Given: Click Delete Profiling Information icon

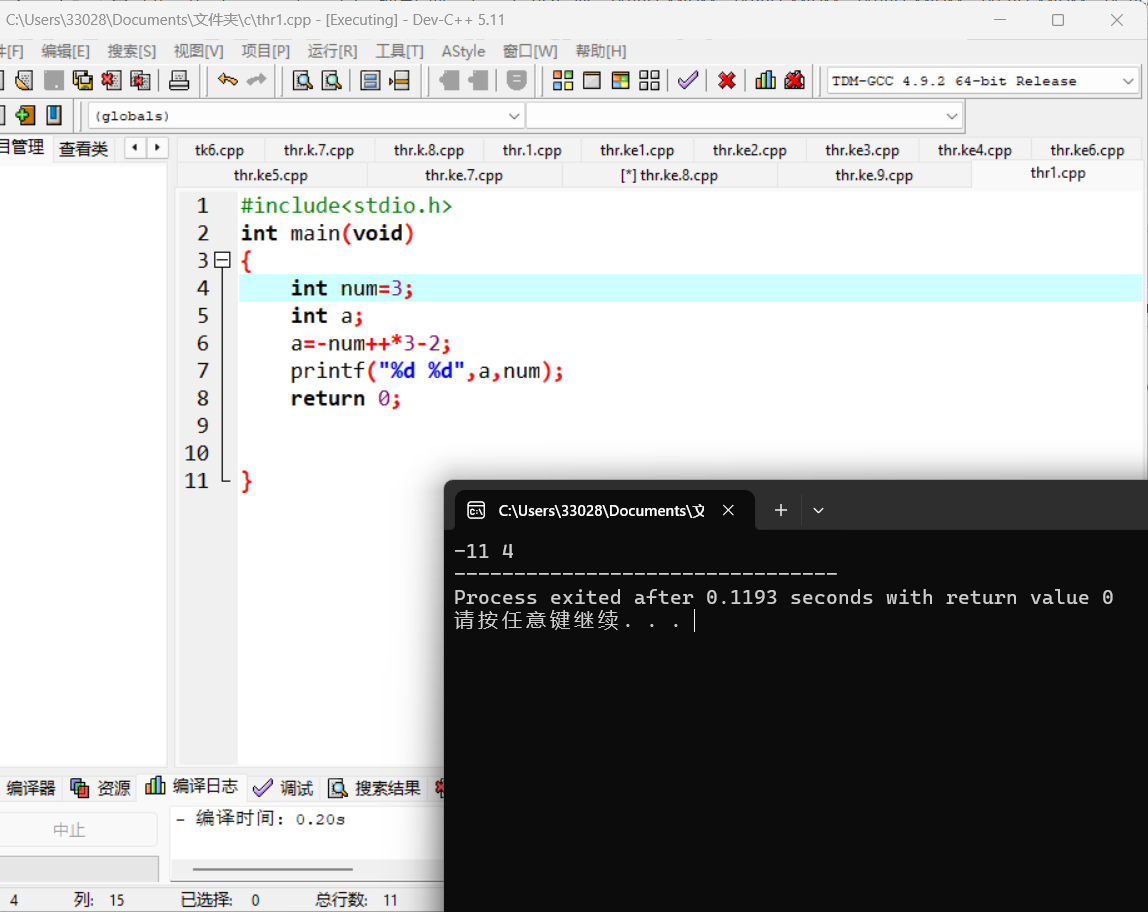Looking at the screenshot, I should [794, 81].
